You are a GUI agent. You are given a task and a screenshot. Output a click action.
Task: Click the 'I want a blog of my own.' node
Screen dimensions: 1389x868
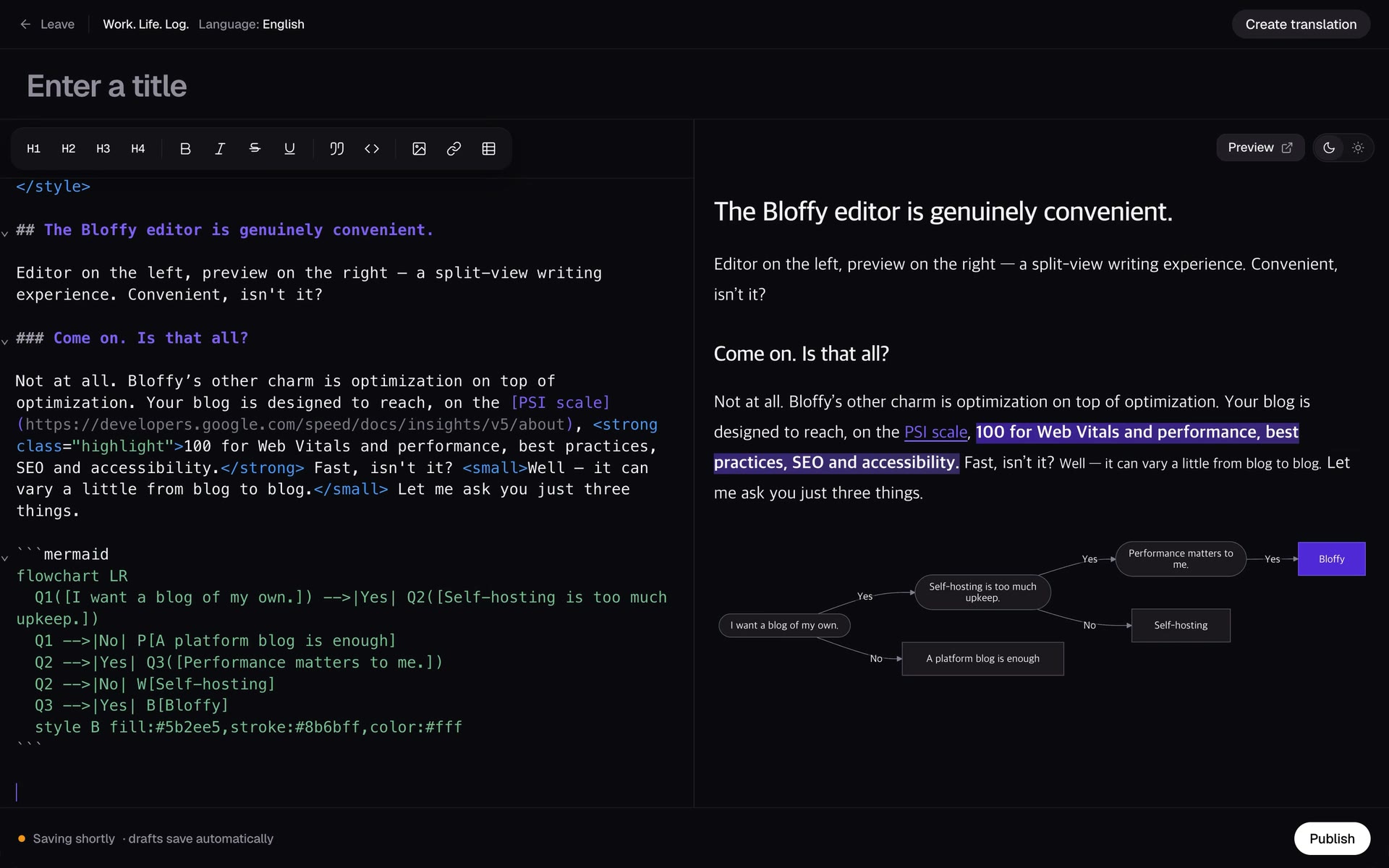pyautogui.click(x=784, y=625)
